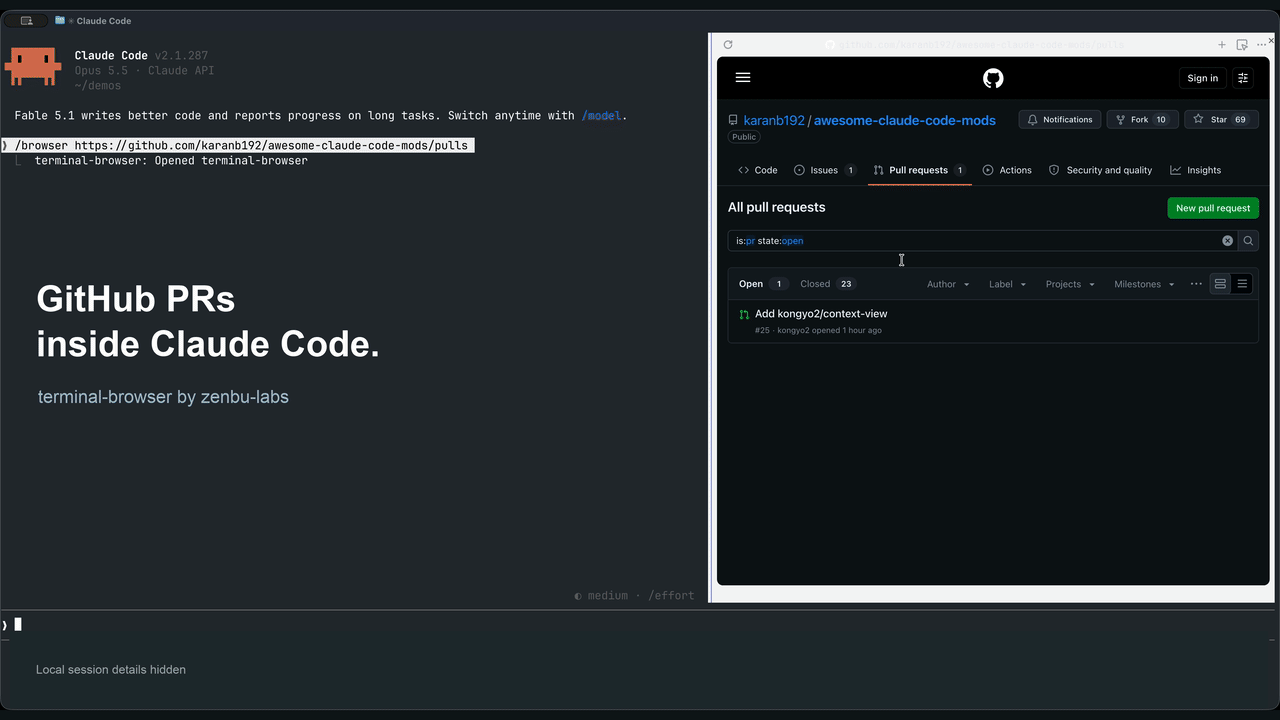
Task: Switch to comfortable list density view
Action: point(1220,284)
